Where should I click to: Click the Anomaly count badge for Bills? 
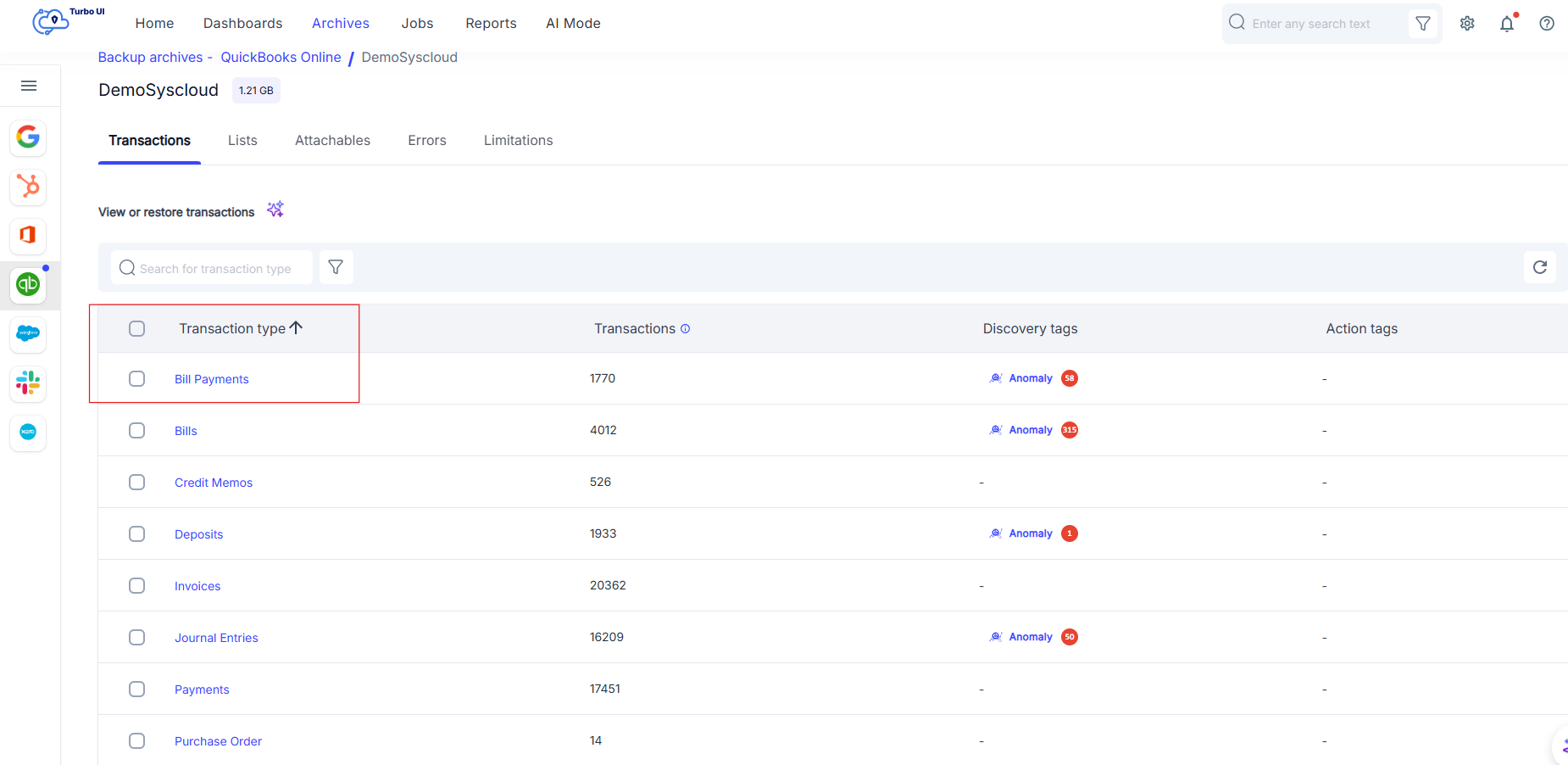click(x=1070, y=430)
